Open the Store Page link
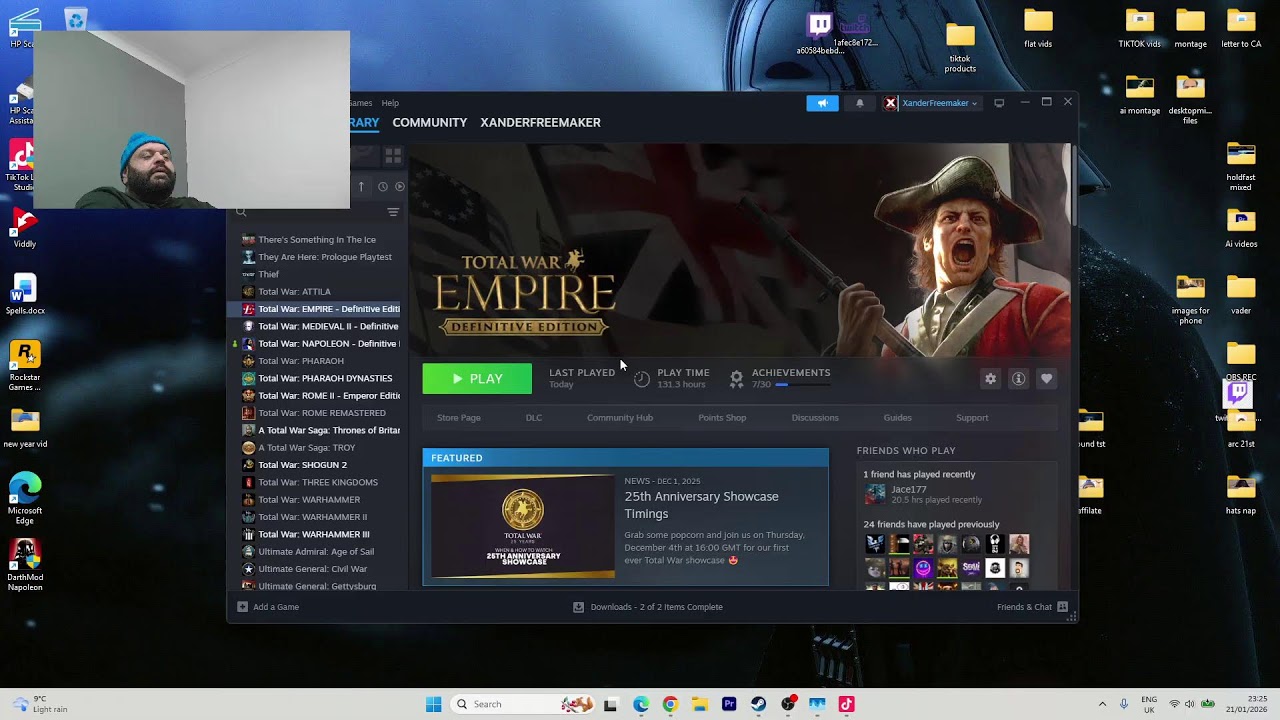Viewport: 1280px width, 720px height. [459, 418]
